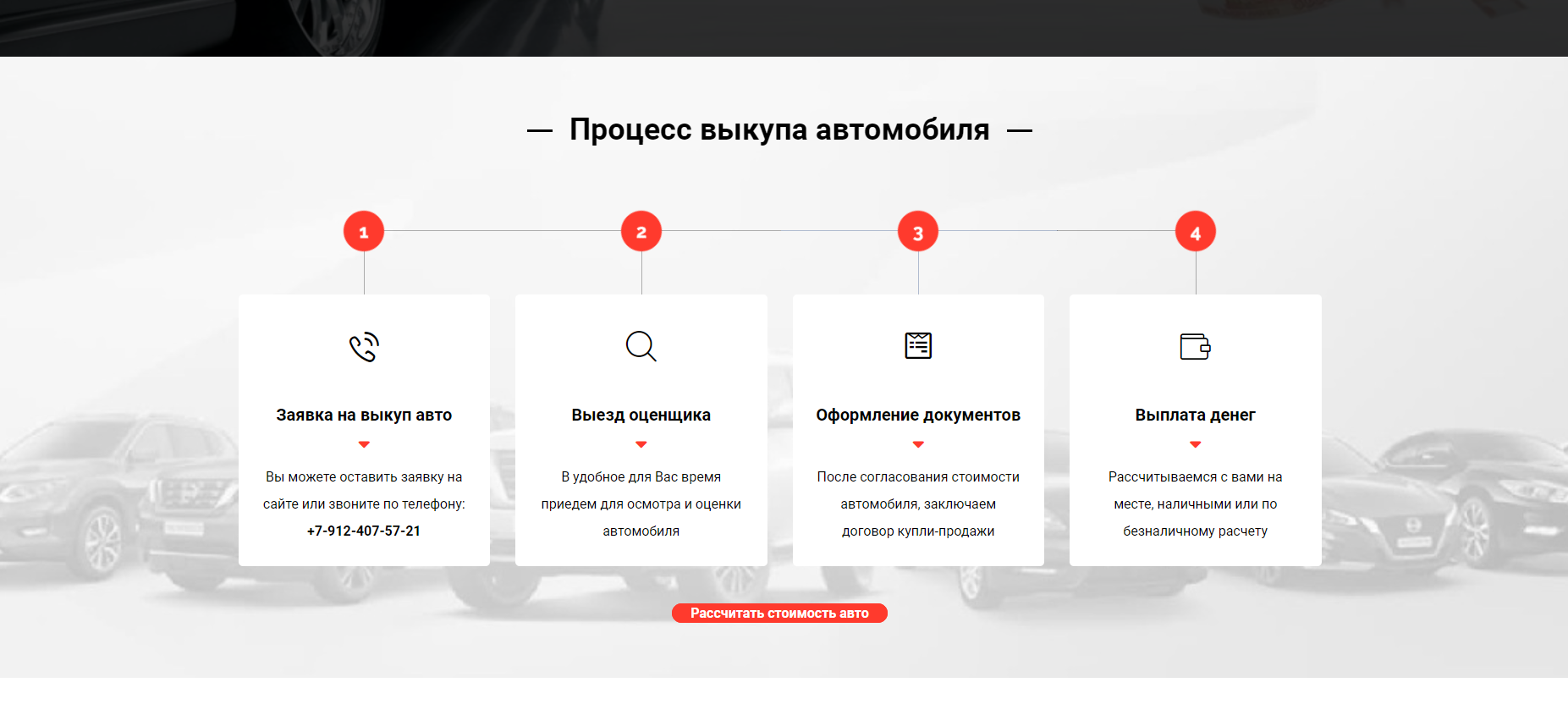Image resolution: width=1568 pixels, height=710 pixels.
Task: Click the Процесс выкупа автомобиля section title
Action: coord(779,130)
